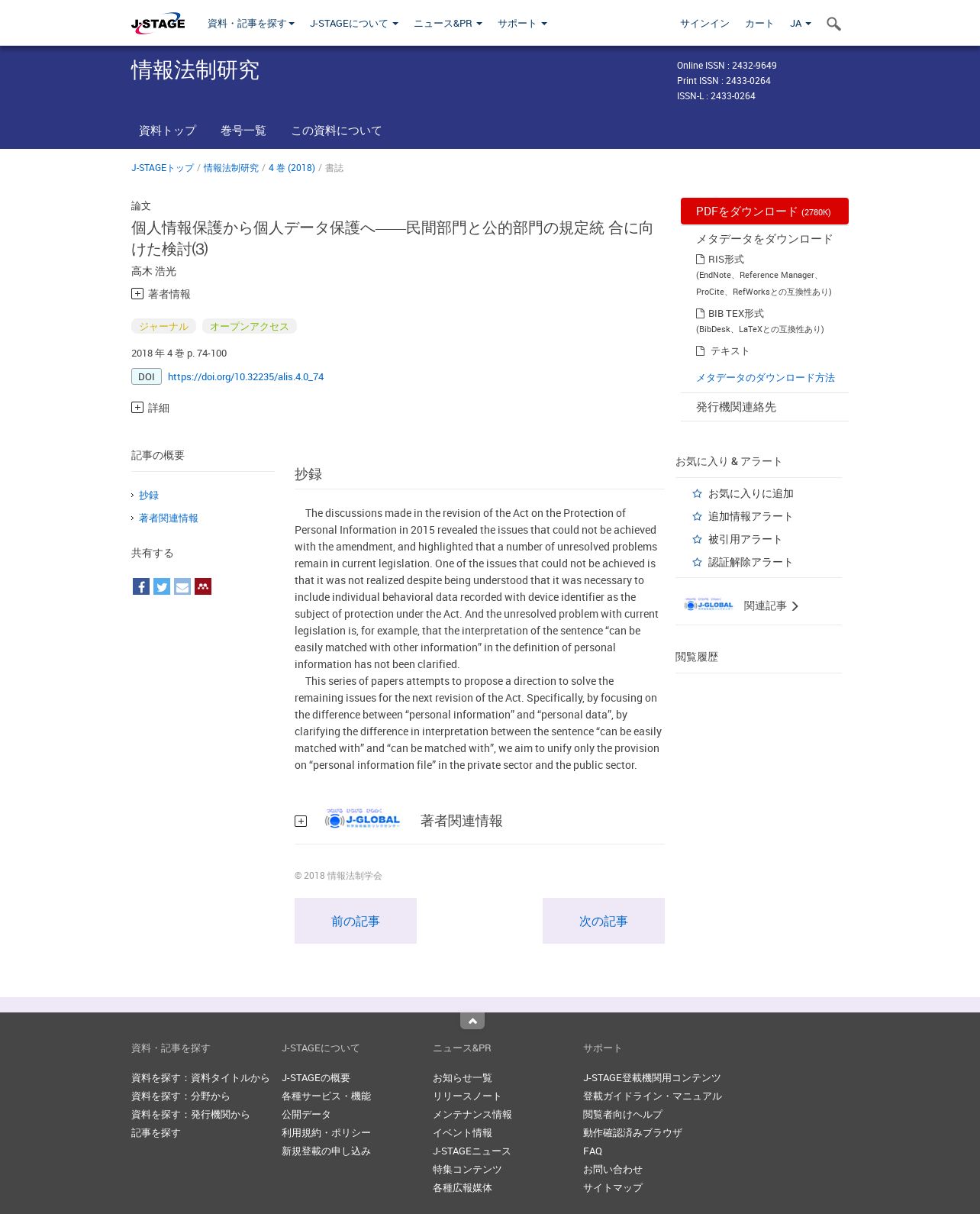This screenshot has width=980, height=1214.
Task: Open the DOI link
Action: 246,377
